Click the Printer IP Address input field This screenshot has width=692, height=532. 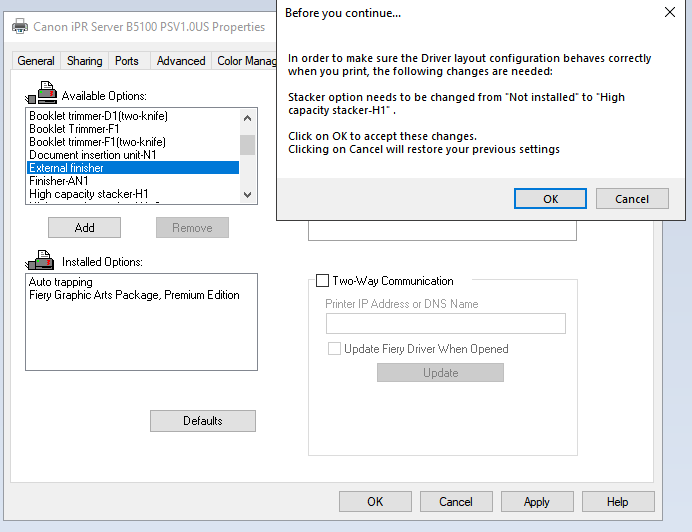445,324
